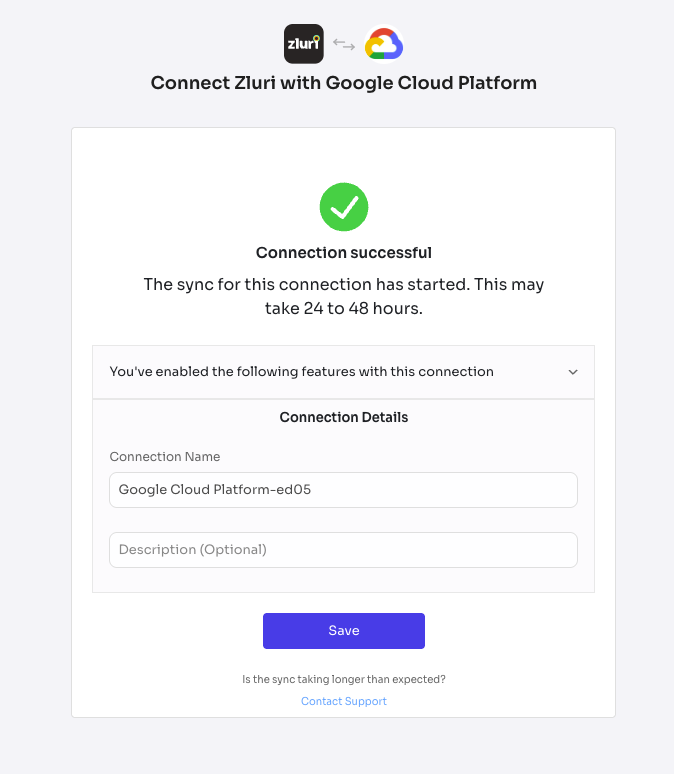Click the Description placeholder text
This screenshot has width=674, height=774.
click(x=193, y=550)
